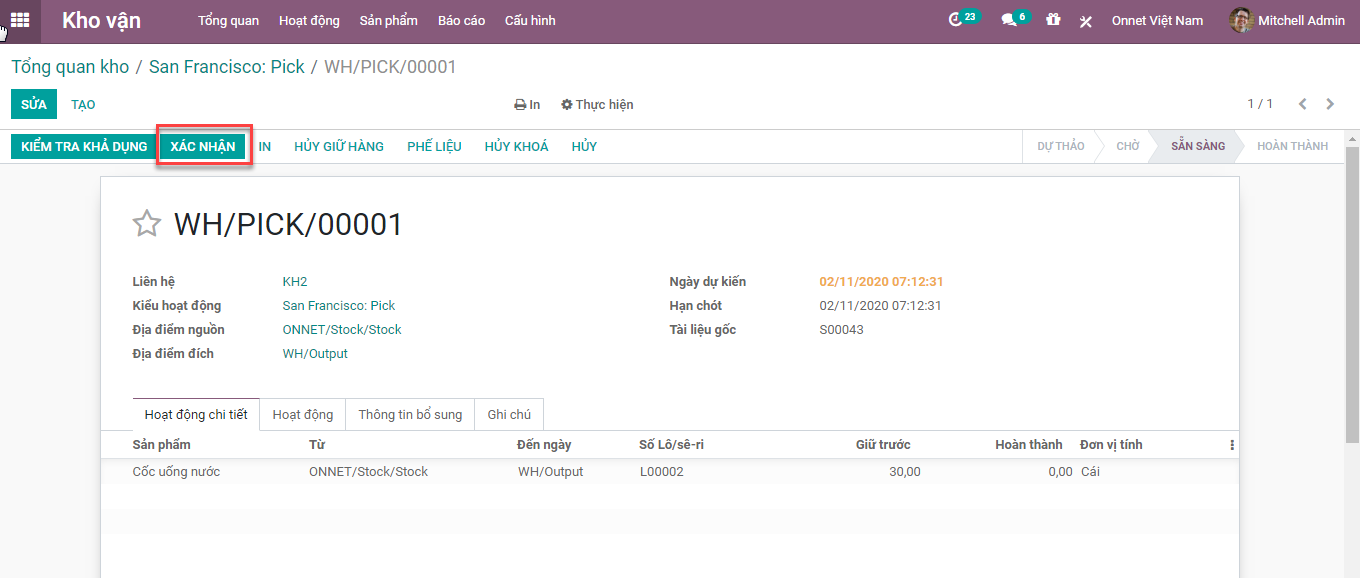Image resolution: width=1360 pixels, height=578 pixels.
Task: Select the Cốc uống nước product row
Action: click(177, 472)
